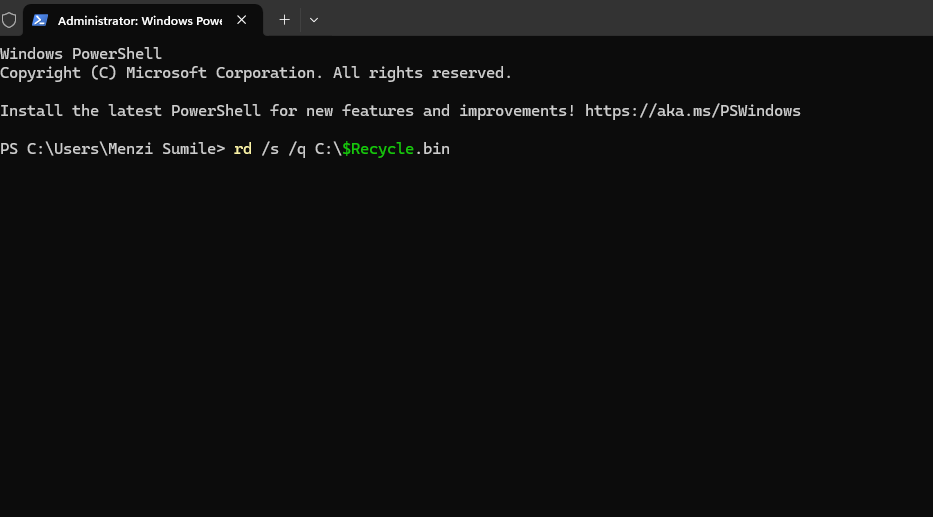Image resolution: width=933 pixels, height=517 pixels.
Task: Click the /q switch in command
Action: (x=297, y=149)
